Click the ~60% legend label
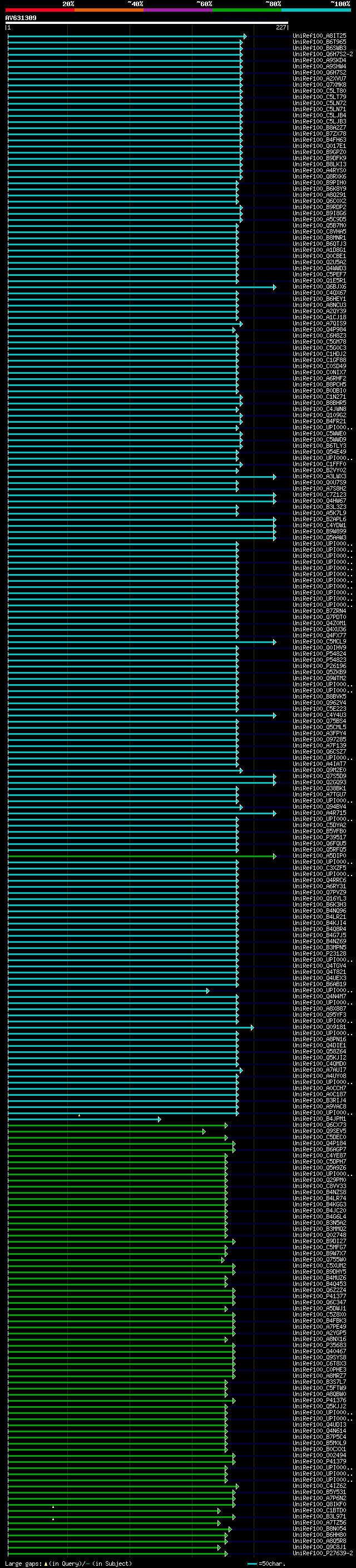This screenshot has width=356, height=1568. pos(205,4)
